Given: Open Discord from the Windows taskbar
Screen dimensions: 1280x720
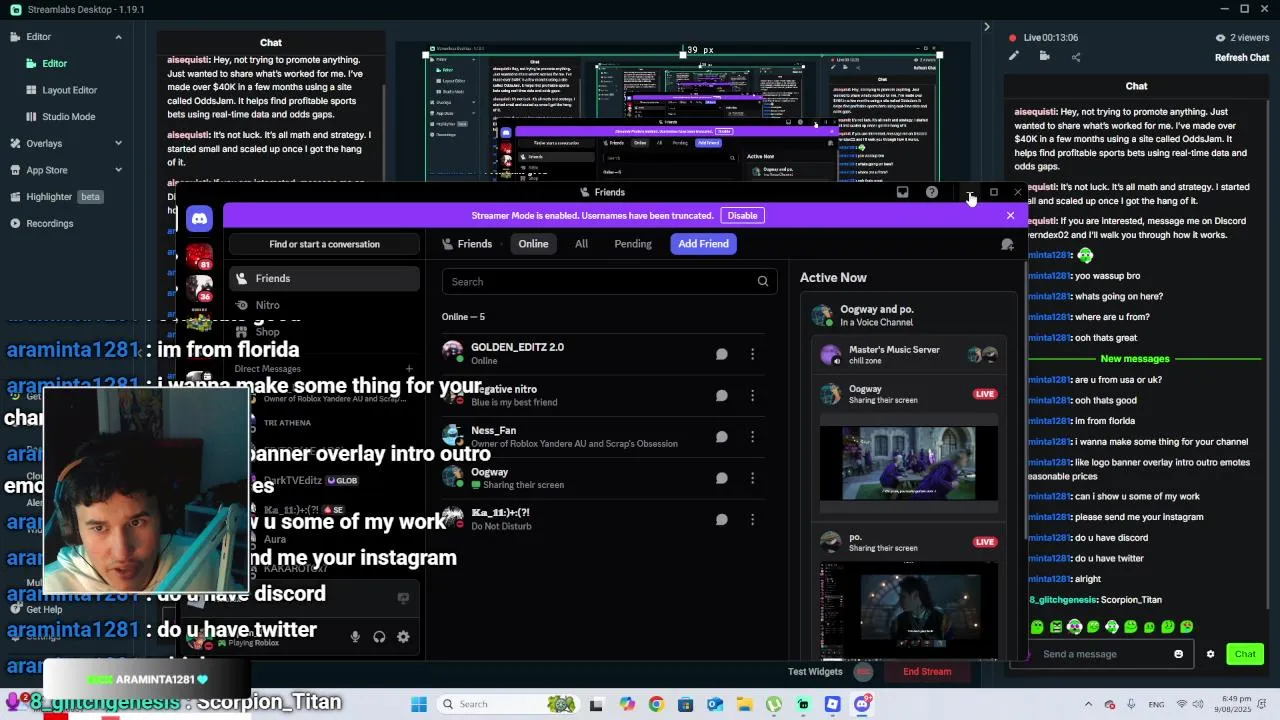Looking at the screenshot, I should [862, 704].
